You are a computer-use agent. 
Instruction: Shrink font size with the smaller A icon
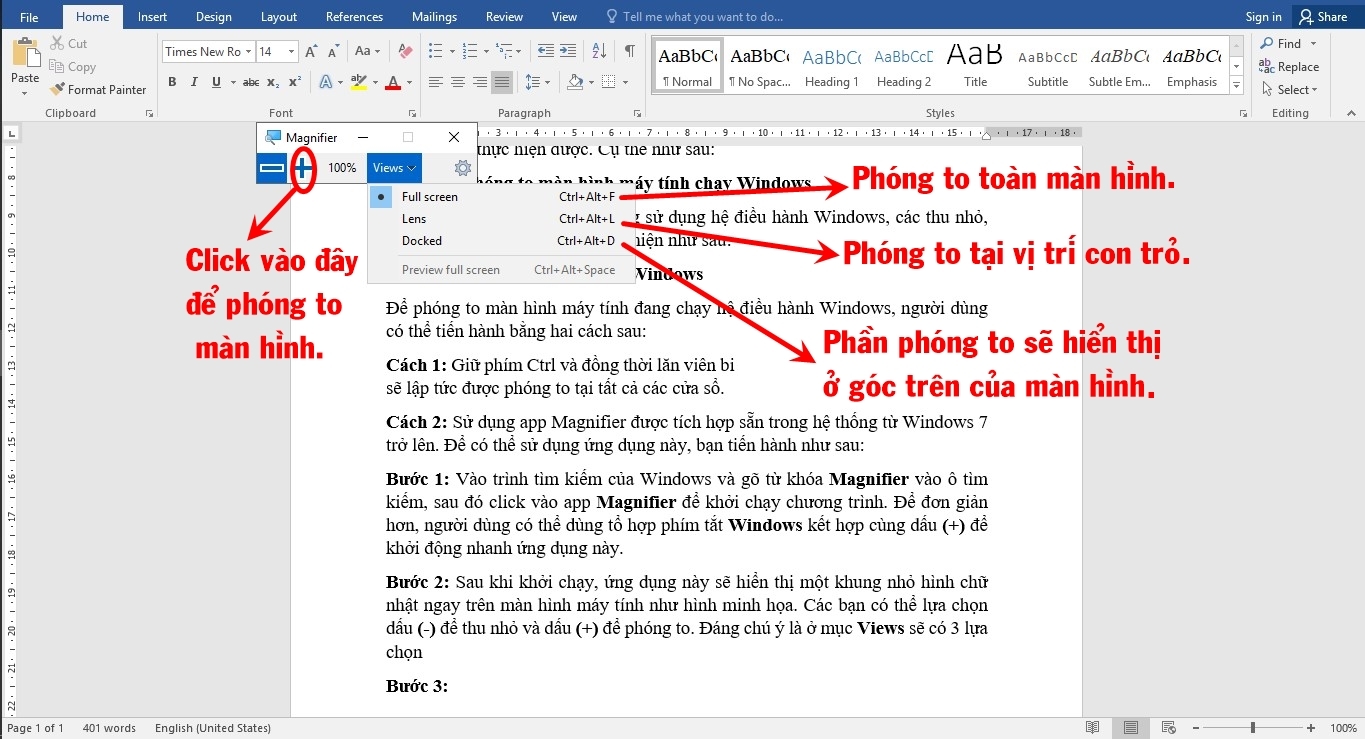pyautogui.click(x=333, y=51)
